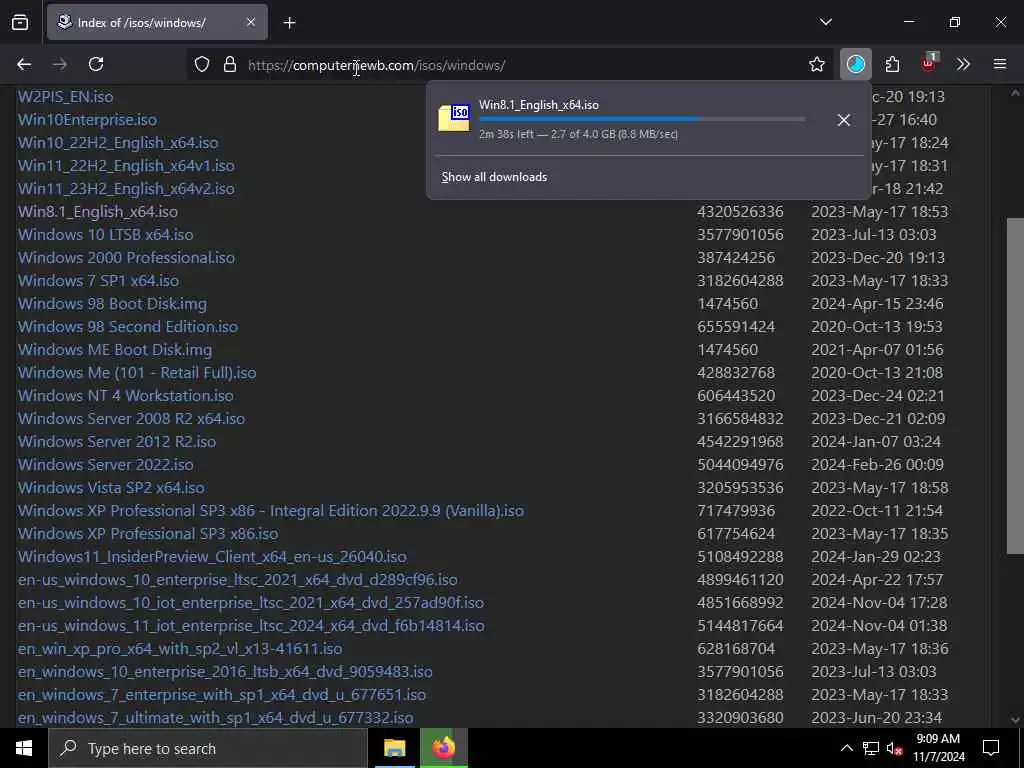Download en-us_windows_11_iot_enterprise_ltsc_2024 iso

click(x=251, y=626)
